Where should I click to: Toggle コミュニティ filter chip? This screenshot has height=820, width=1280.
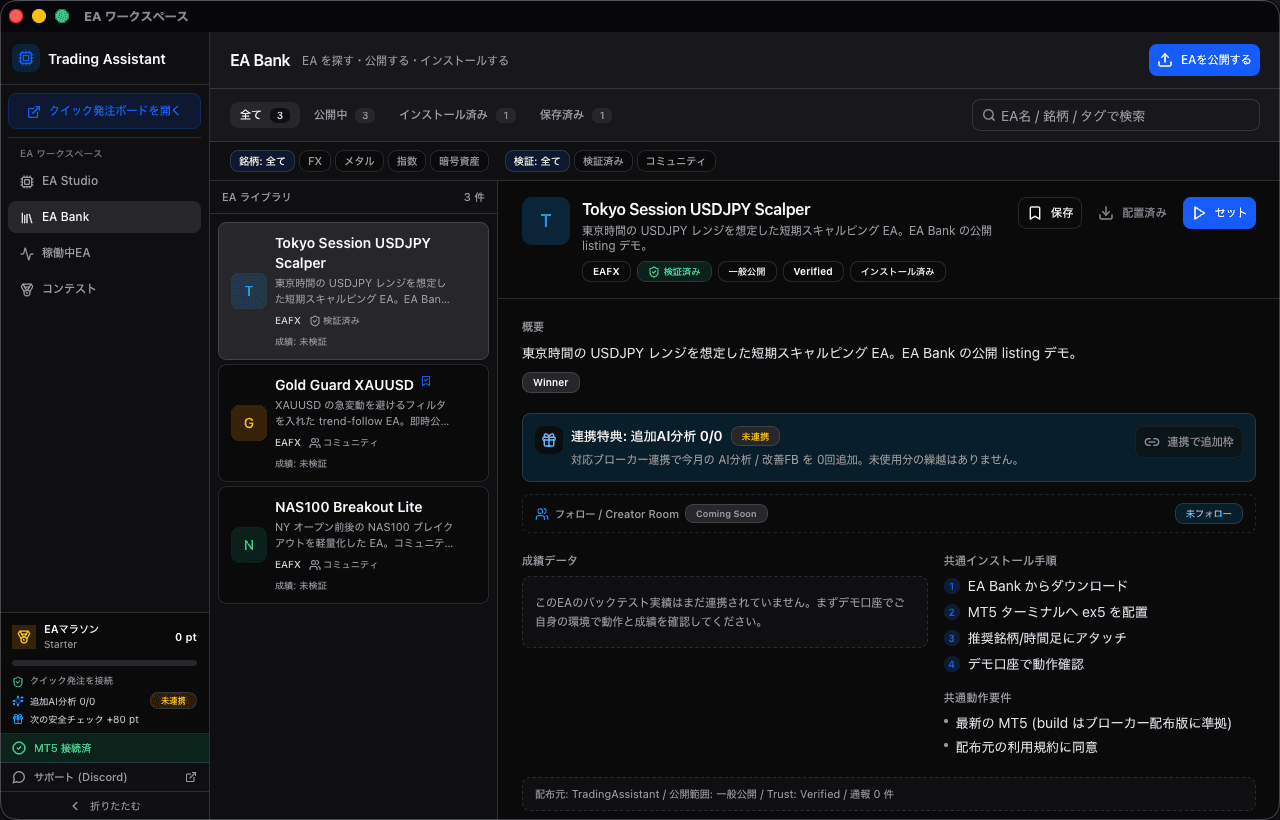point(676,161)
